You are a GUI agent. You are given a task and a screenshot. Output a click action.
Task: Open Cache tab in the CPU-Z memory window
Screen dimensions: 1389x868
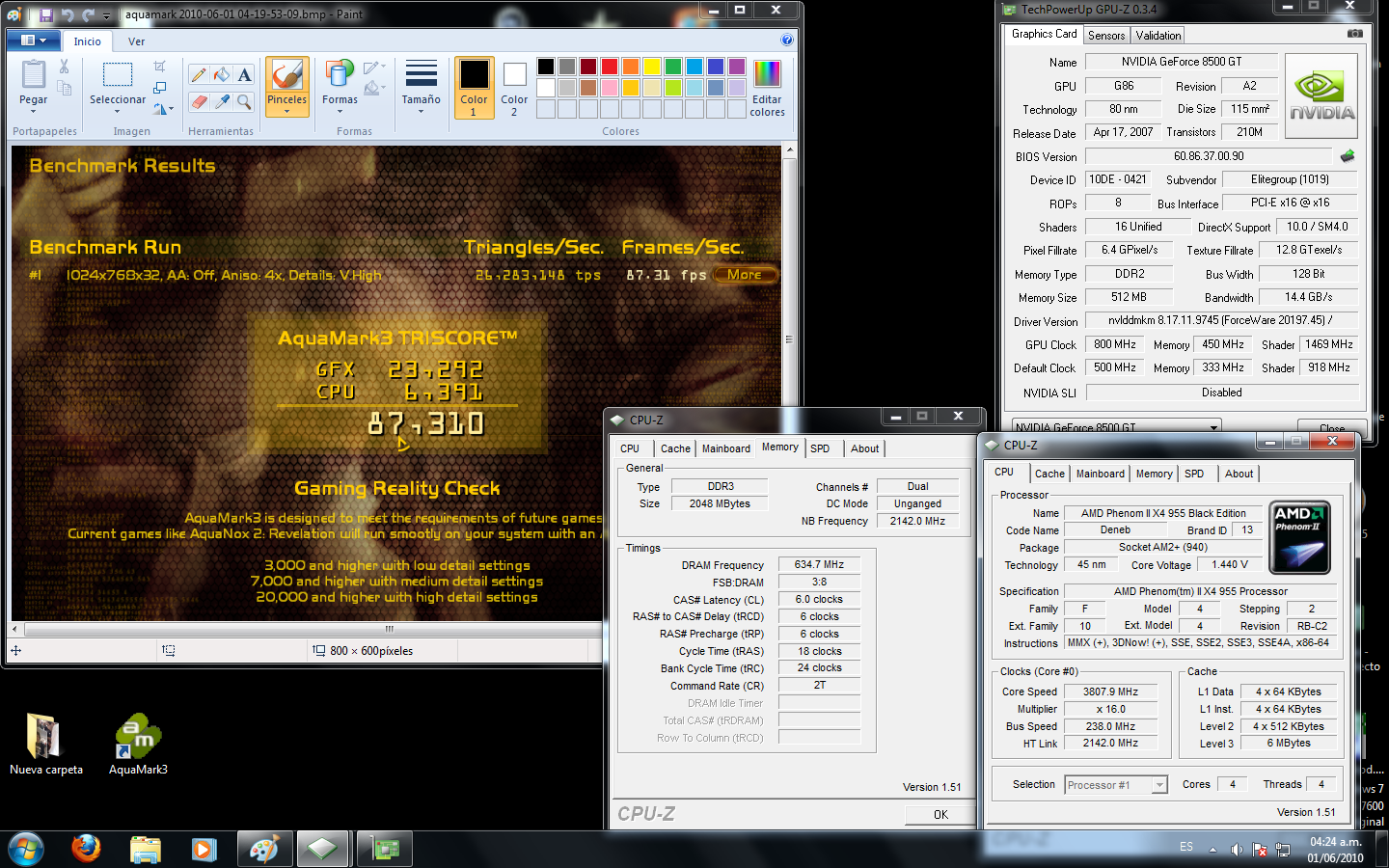click(x=675, y=448)
